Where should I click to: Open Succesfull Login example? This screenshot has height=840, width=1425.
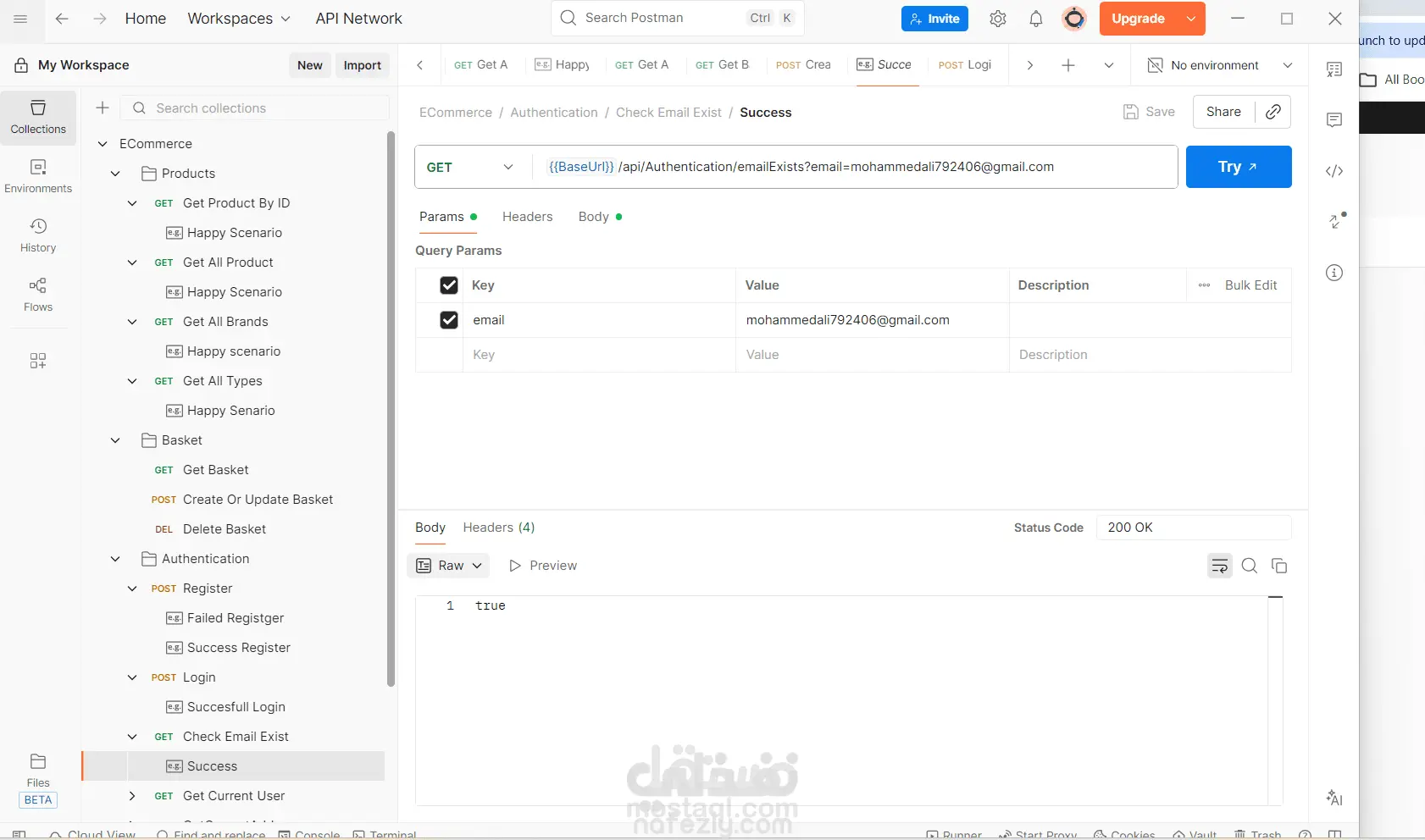(236, 707)
